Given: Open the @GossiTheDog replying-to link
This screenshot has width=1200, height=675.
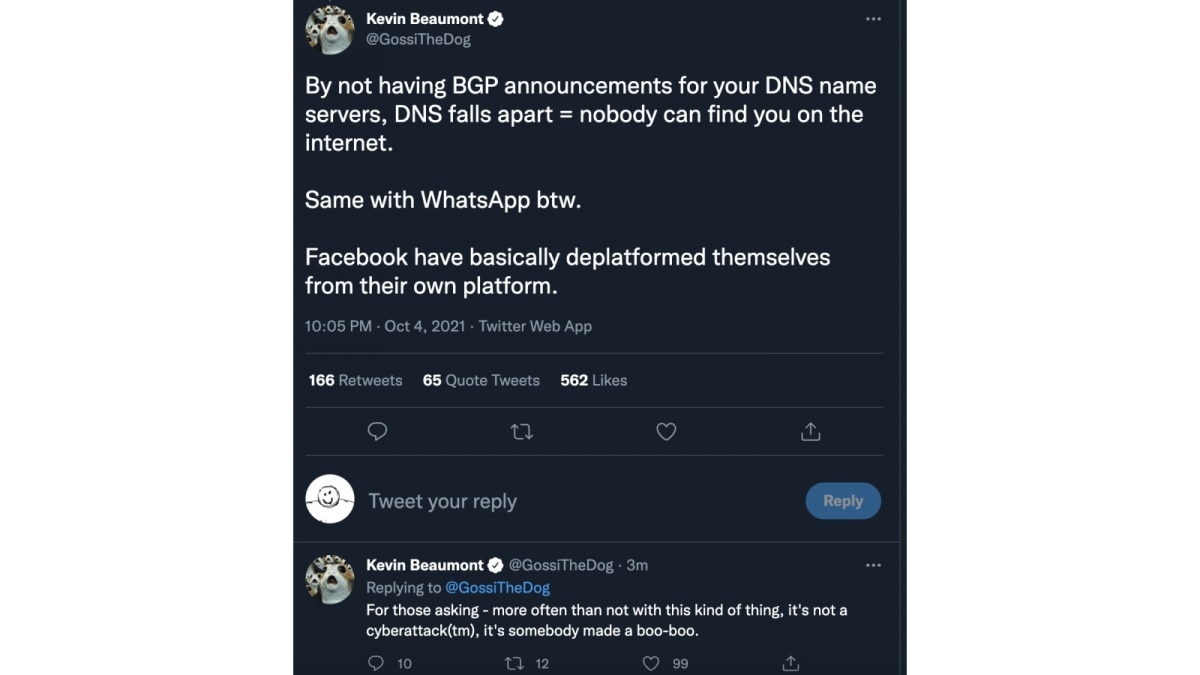Looking at the screenshot, I should pyautogui.click(x=497, y=588).
